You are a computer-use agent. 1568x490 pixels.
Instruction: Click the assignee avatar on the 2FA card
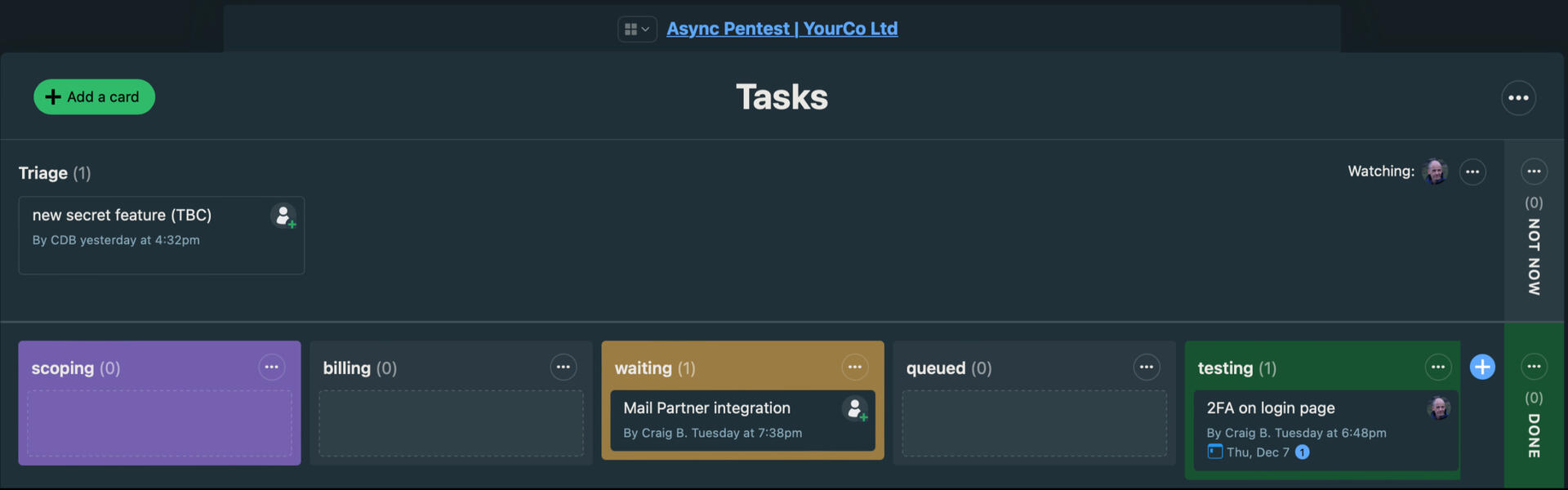tap(1440, 408)
